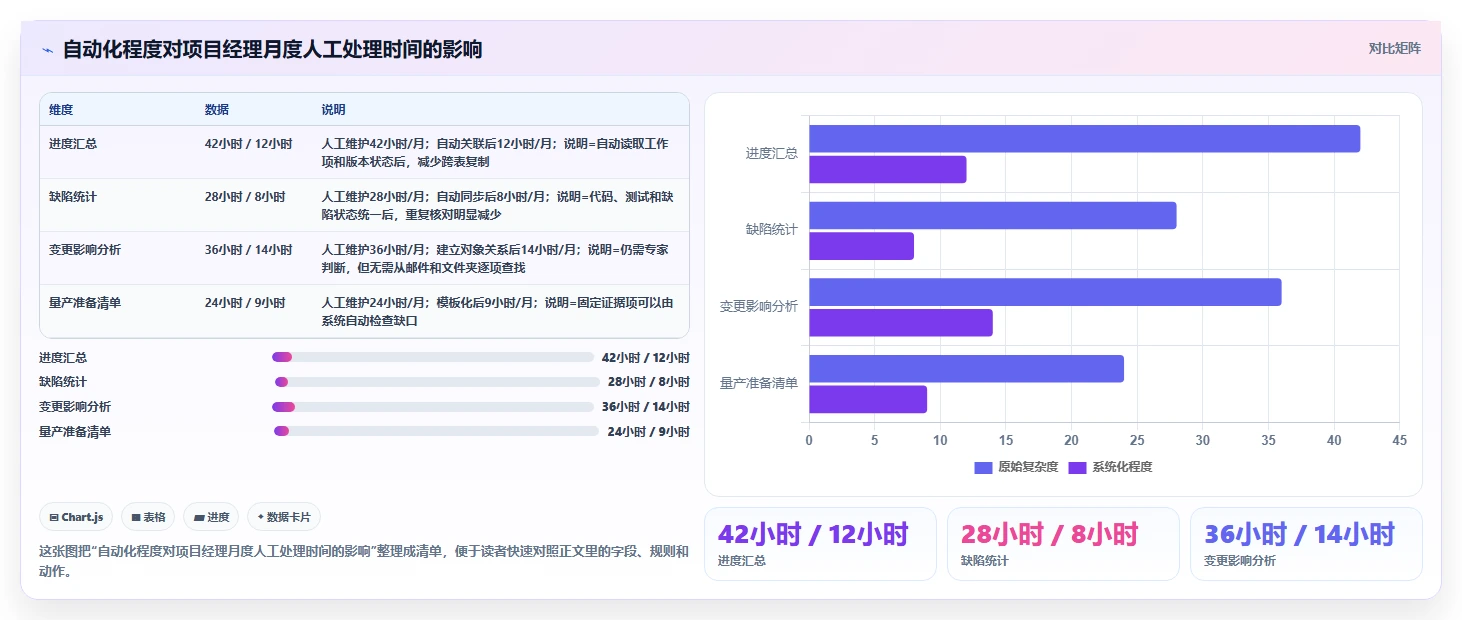The height and width of the screenshot is (620, 1462).
Task: Click the 进度 tag chip
Action: [211, 517]
